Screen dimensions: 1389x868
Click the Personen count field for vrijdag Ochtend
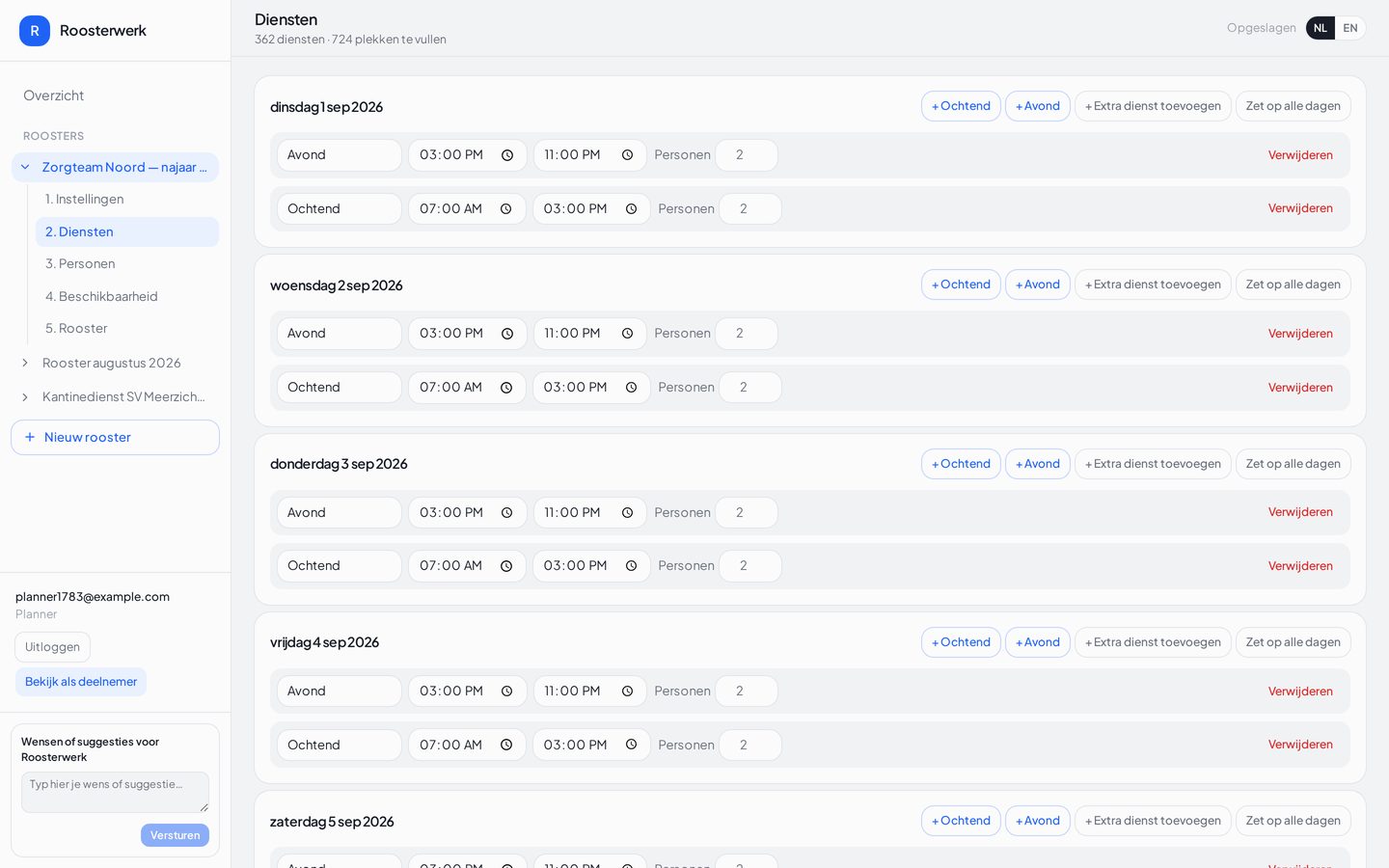(750, 745)
